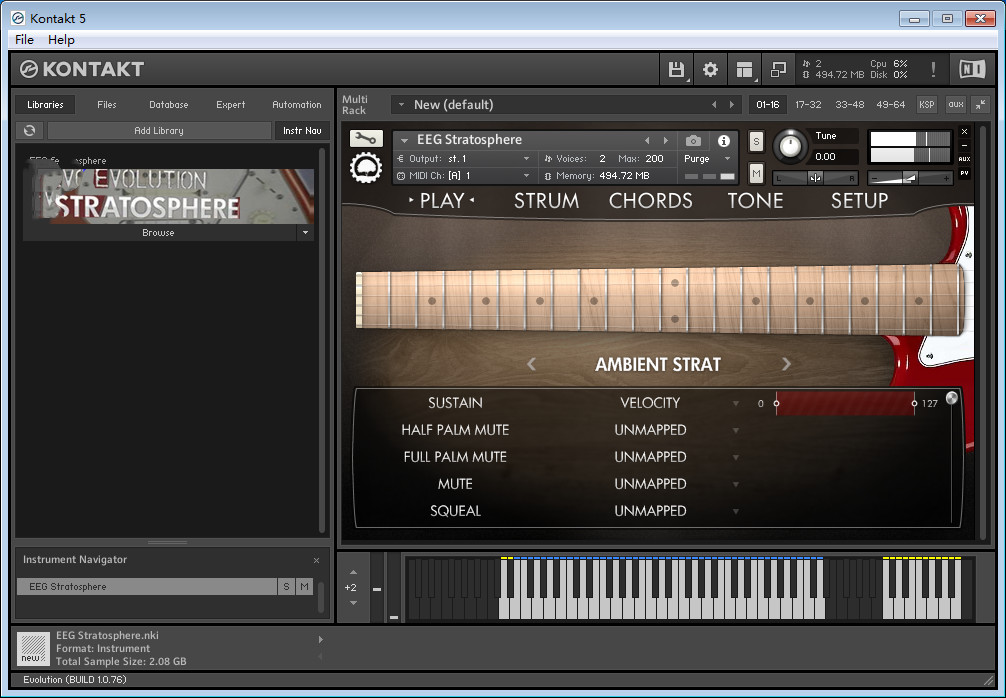Toggle the PV performance view button
The width and height of the screenshot is (1006, 698).
click(964, 173)
